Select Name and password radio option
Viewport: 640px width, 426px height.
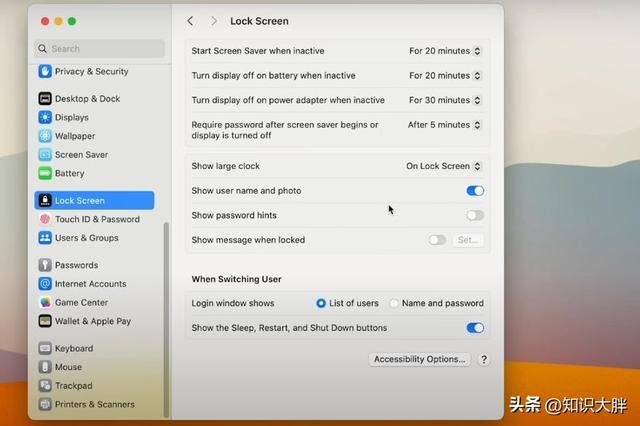click(x=394, y=303)
